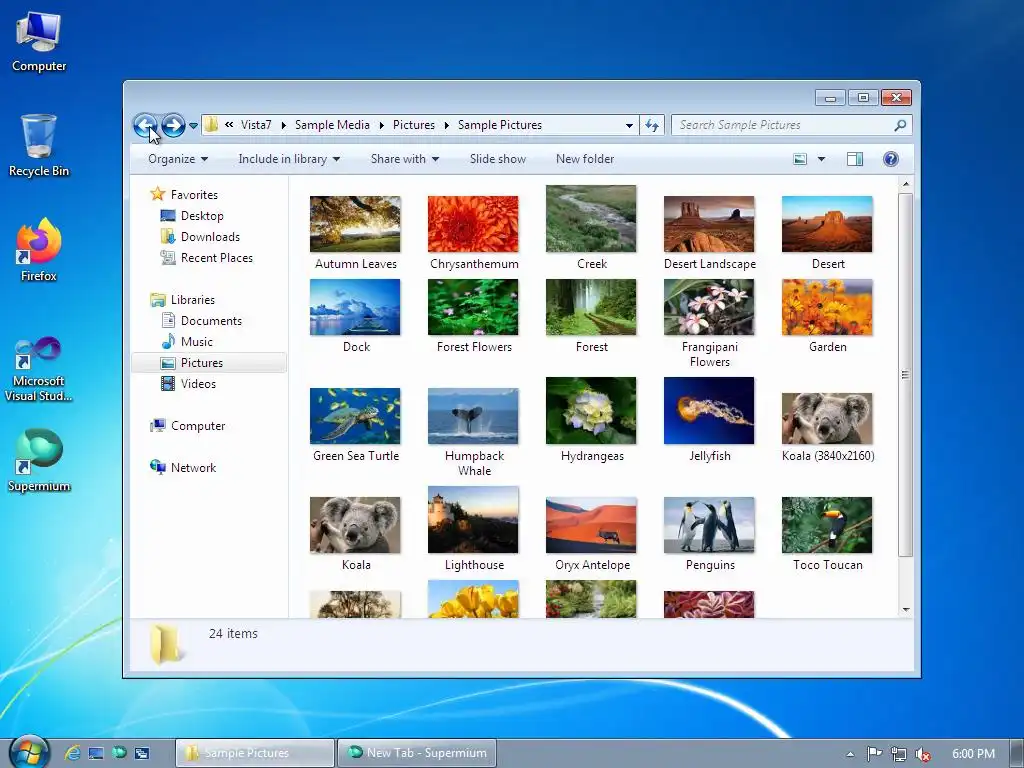This screenshot has height=768, width=1024.
Task: Open the Include in library menu
Action: coord(289,159)
